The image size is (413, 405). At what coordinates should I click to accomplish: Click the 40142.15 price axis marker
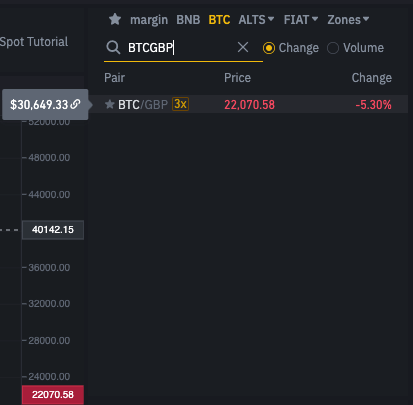[53, 230]
